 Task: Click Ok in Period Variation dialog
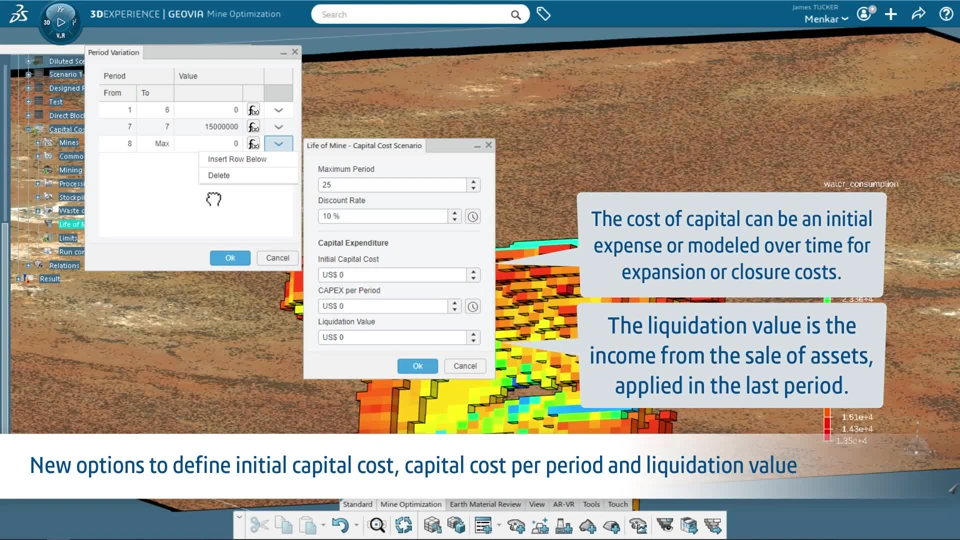tap(230, 258)
